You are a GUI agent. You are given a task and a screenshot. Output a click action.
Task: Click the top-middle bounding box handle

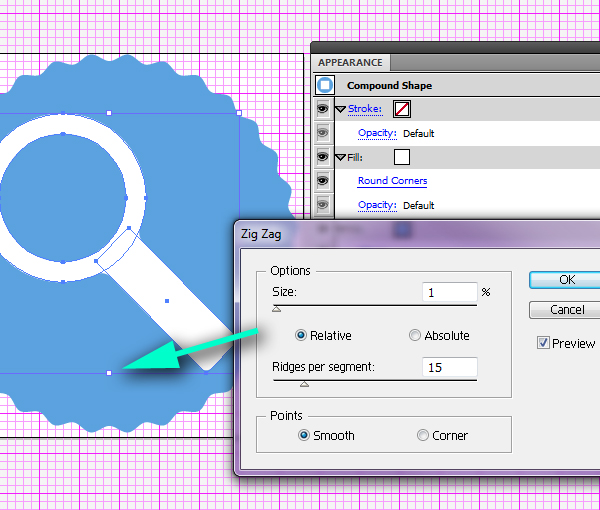pos(109,113)
